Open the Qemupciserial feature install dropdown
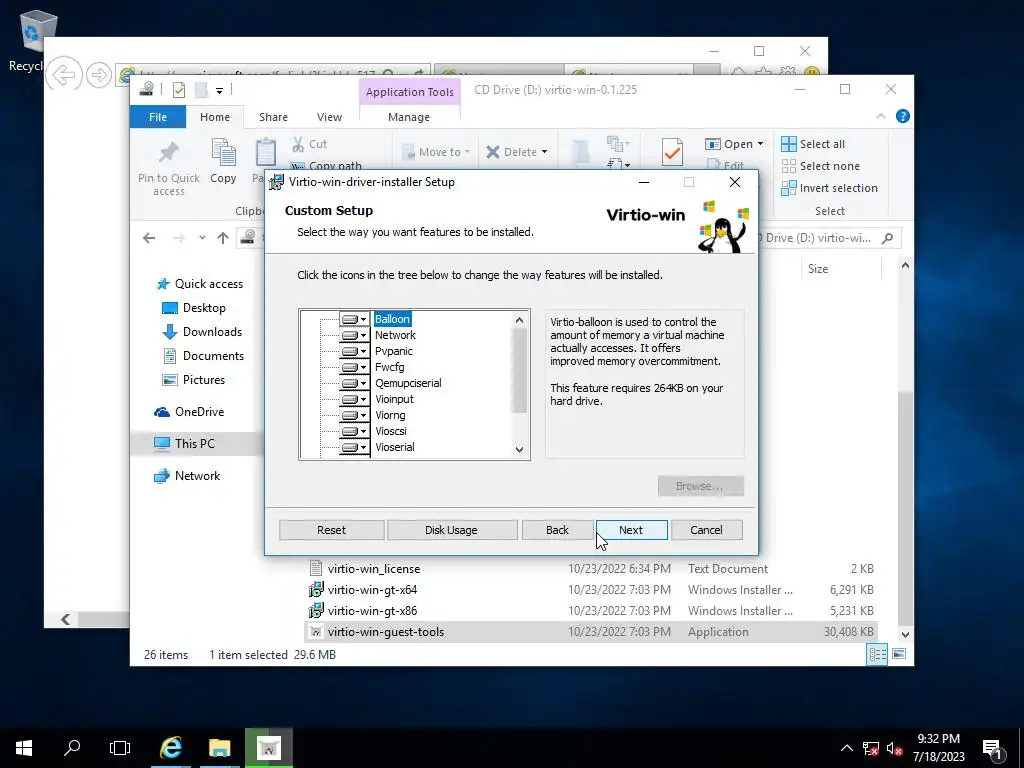Viewport: 1024px width, 768px height. [x=354, y=383]
